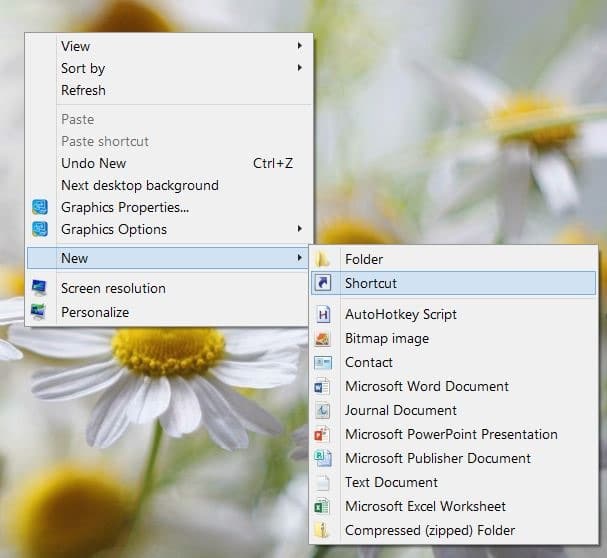Click the zipped folder icon
The width and height of the screenshot is (607, 558).
point(322,531)
